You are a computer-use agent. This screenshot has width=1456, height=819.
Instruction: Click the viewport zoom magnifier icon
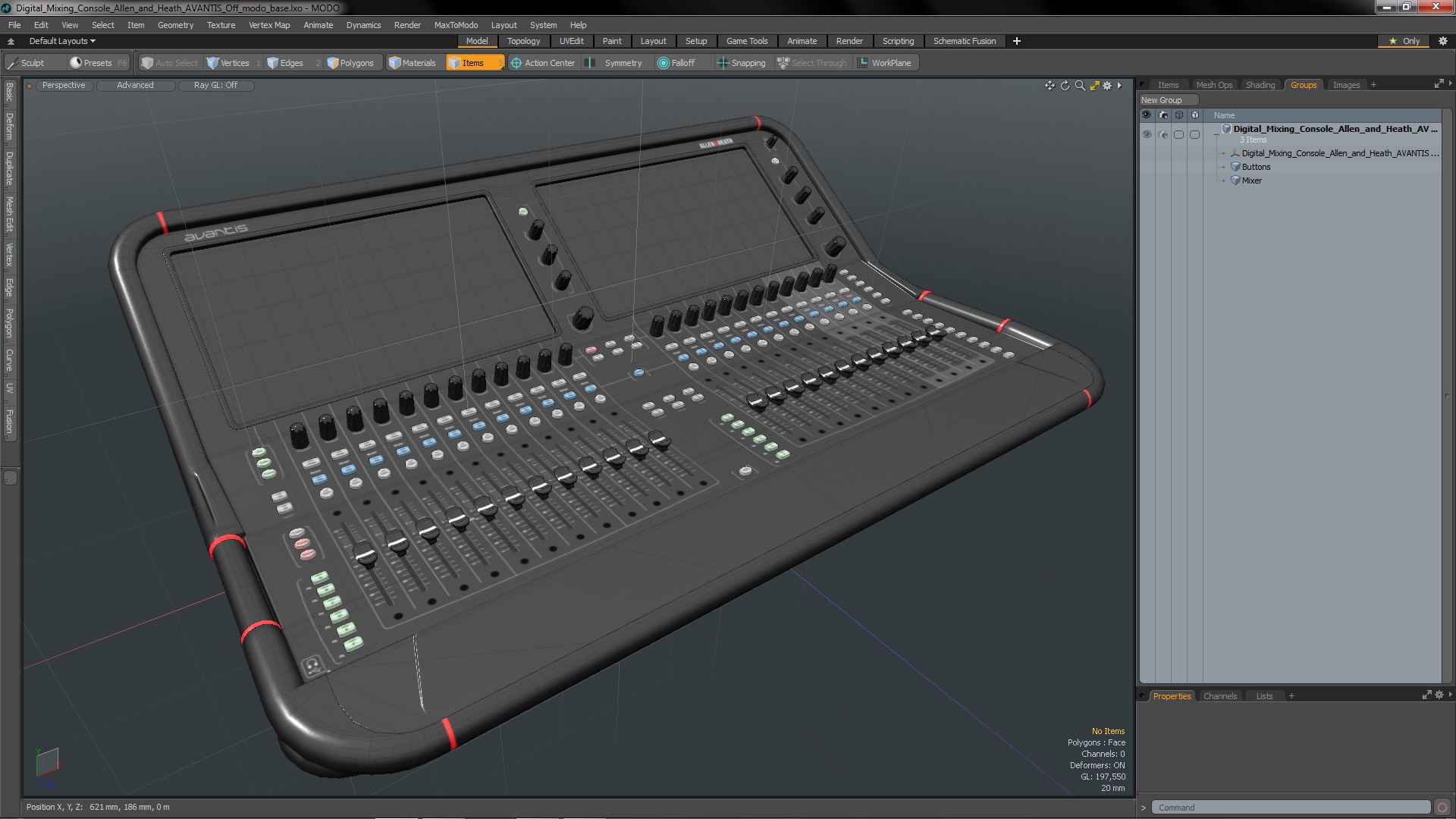pyautogui.click(x=1080, y=86)
